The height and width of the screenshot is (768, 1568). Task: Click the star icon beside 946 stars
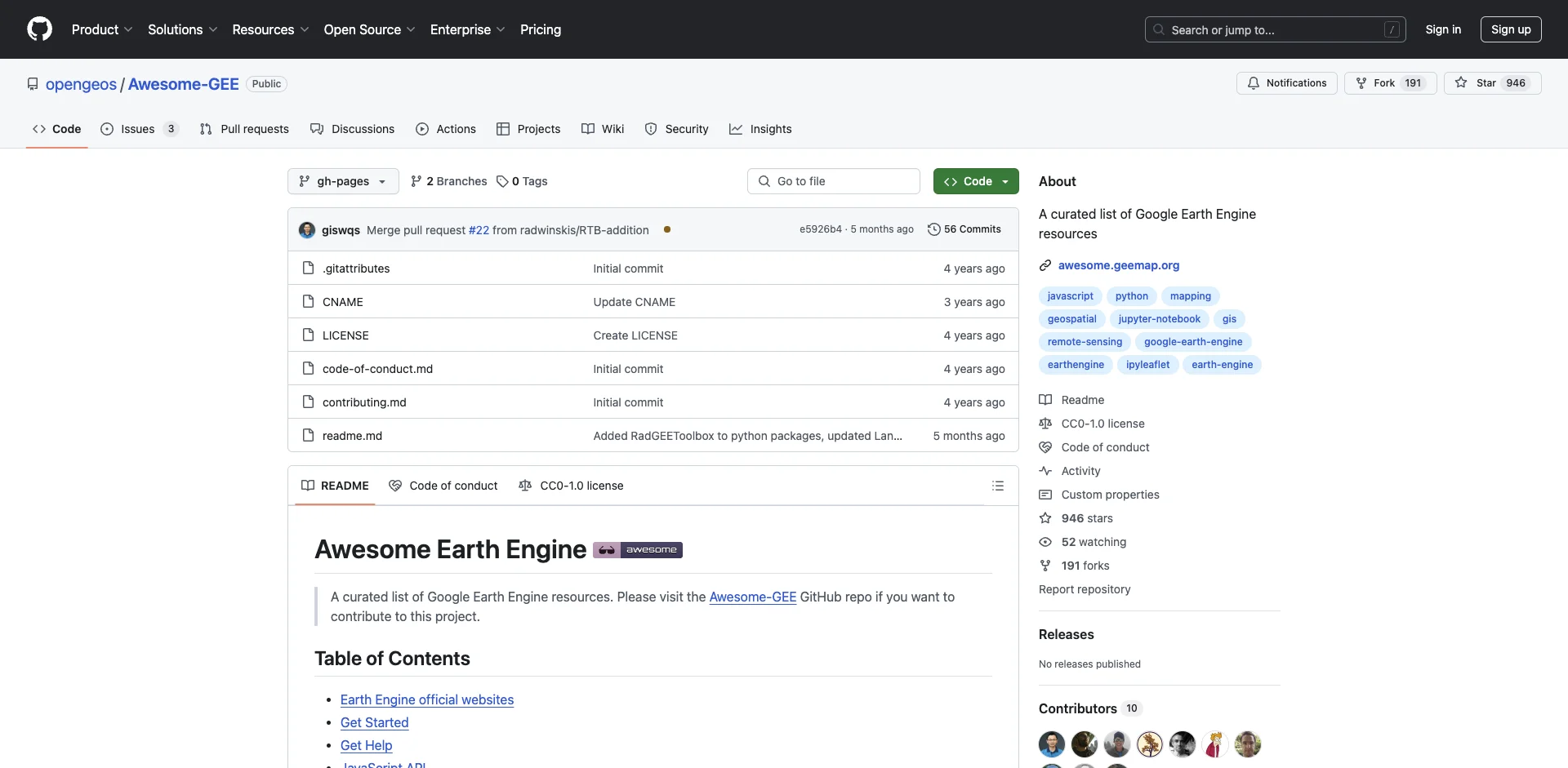[x=1045, y=518]
